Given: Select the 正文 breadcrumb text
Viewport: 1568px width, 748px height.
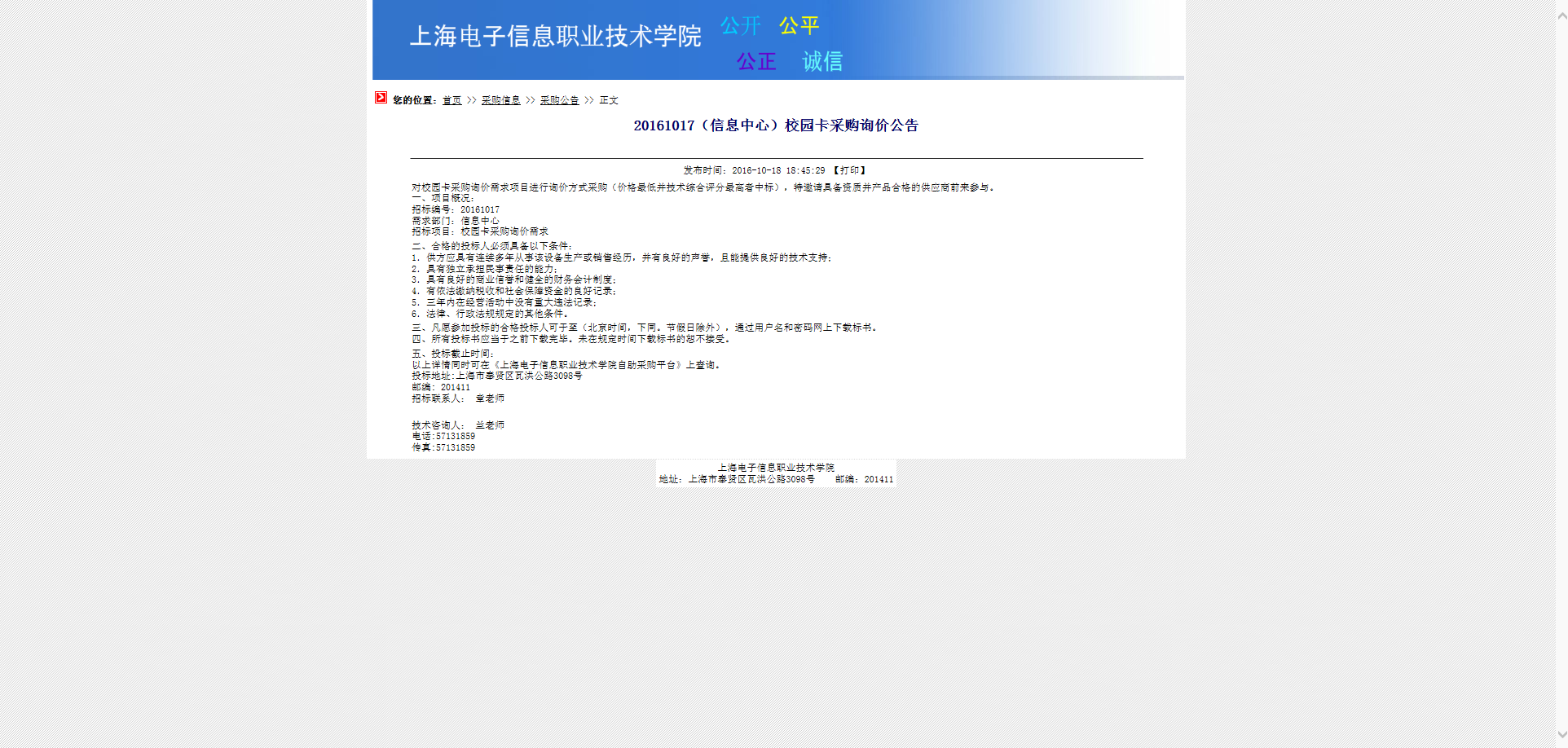Looking at the screenshot, I should coord(609,100).
